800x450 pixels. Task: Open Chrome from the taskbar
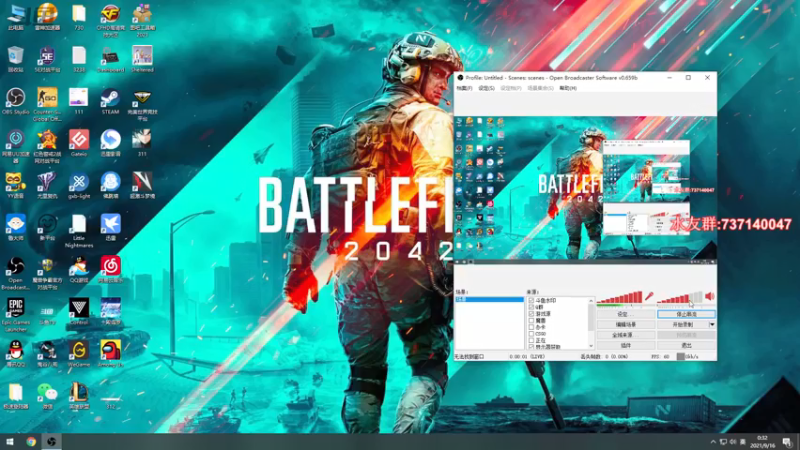(x=31, y=442)
